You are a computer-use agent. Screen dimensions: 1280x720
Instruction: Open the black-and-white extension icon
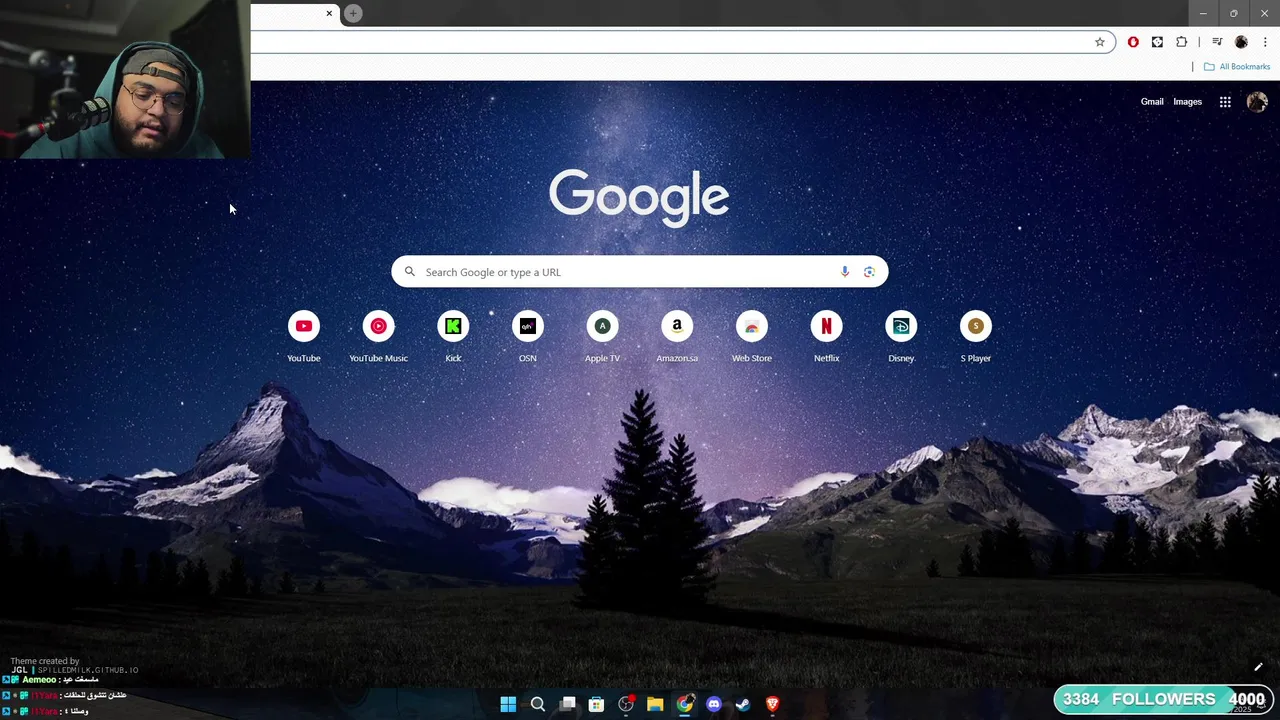[x=1157, y=42]
